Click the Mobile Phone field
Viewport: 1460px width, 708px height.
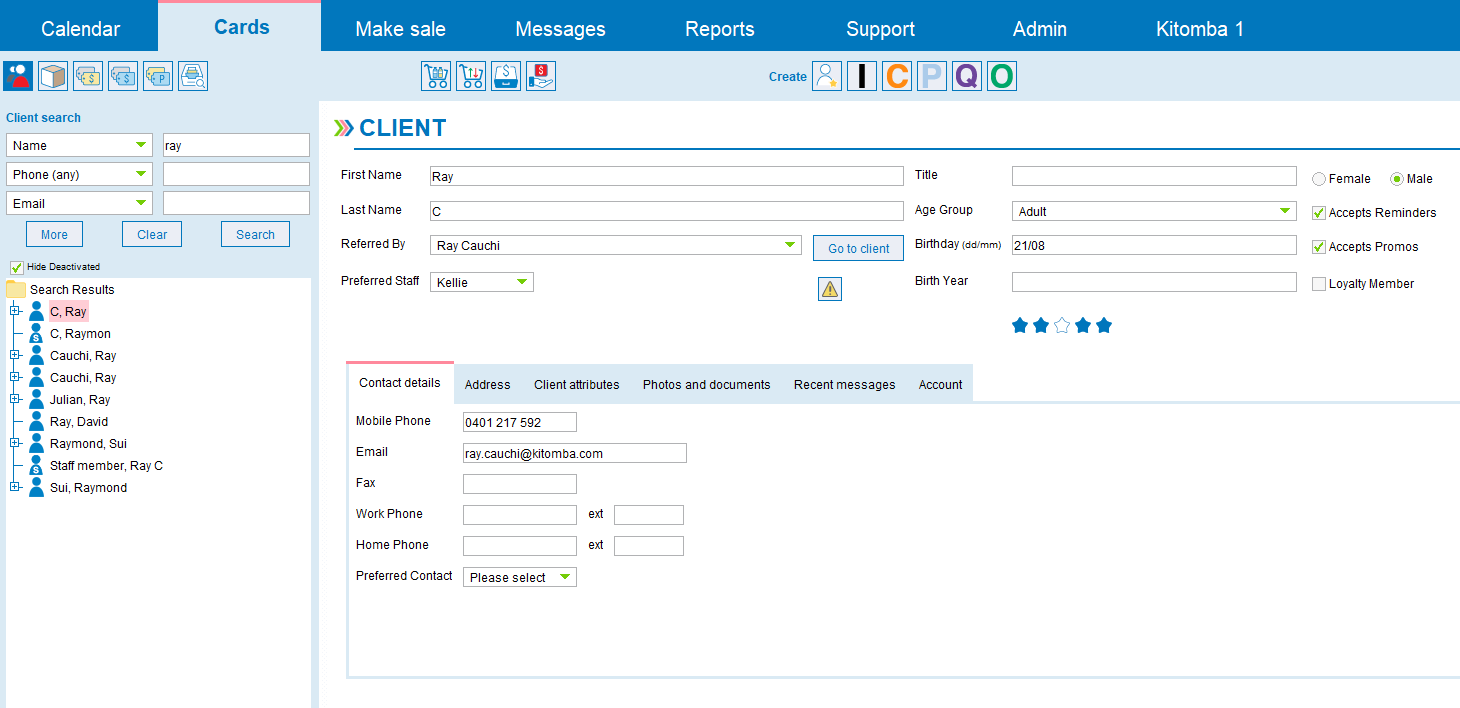coord(520,422)
